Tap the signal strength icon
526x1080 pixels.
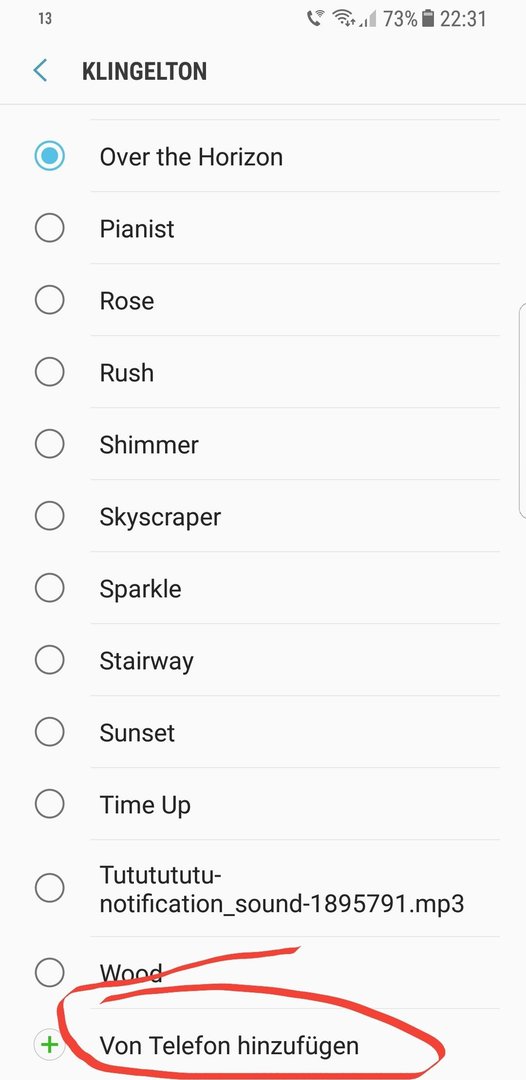[368, 19]
